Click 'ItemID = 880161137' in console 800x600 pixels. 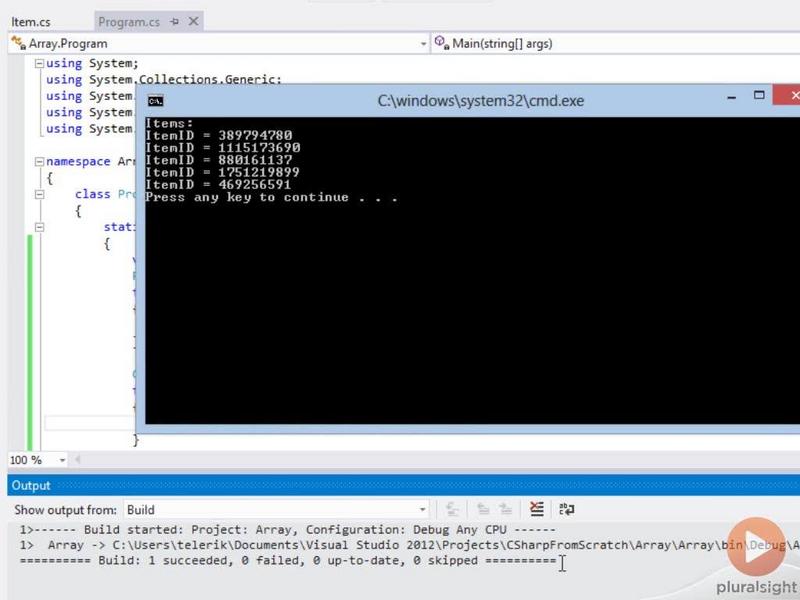pyautogui.click(x=219, y=160)
